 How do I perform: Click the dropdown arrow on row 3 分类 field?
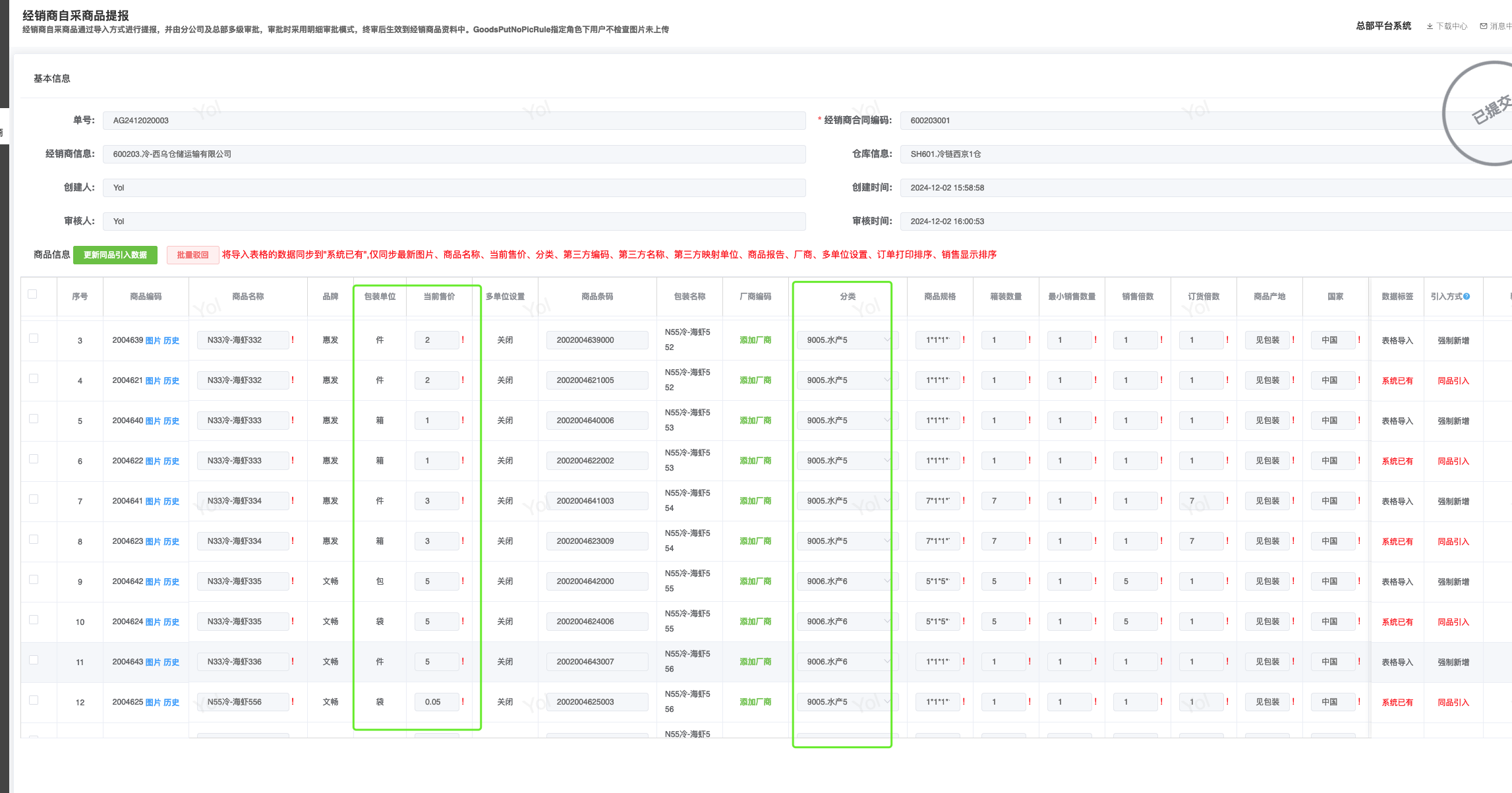click(x=887, y=340)
